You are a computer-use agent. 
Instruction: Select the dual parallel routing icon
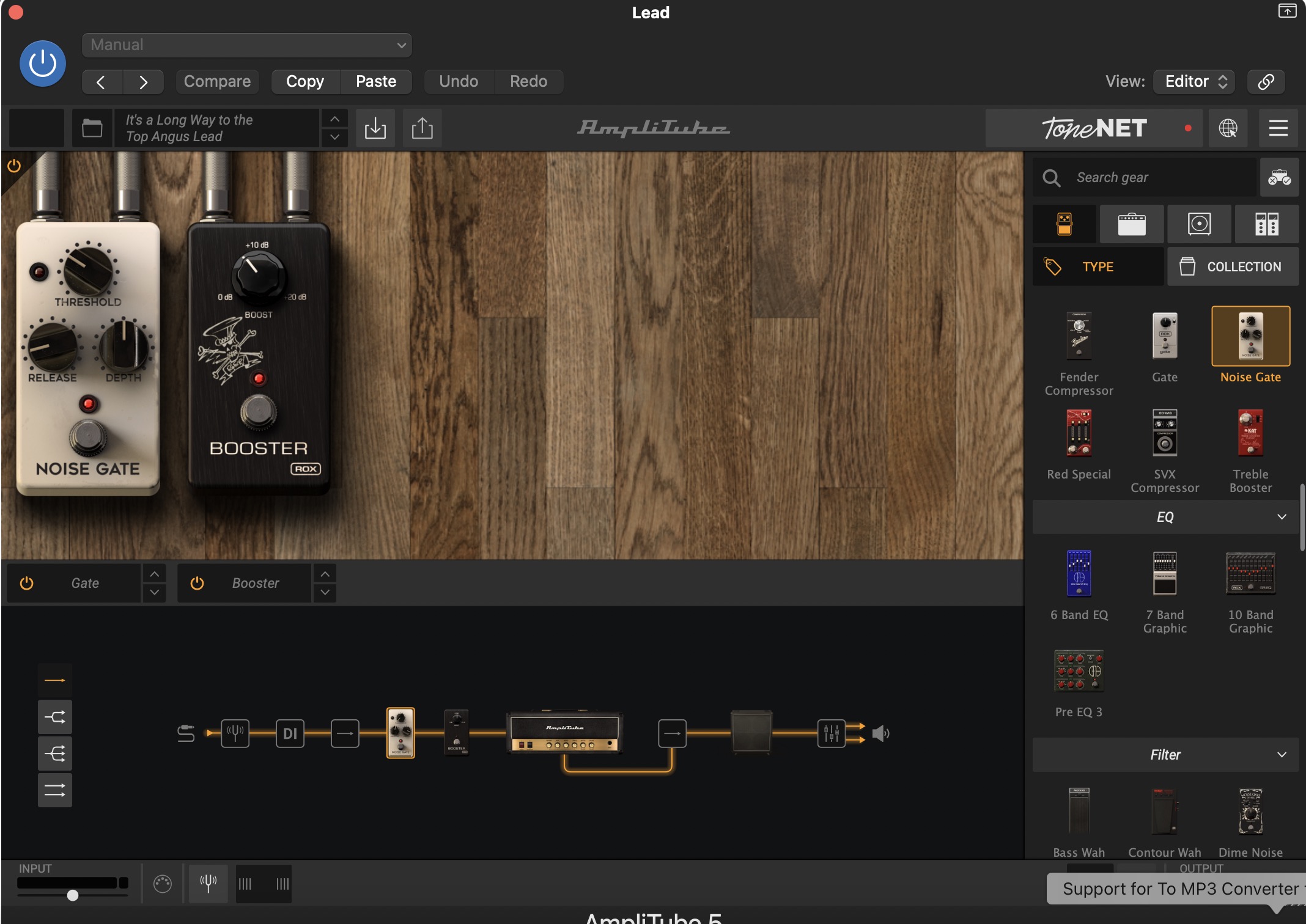point(55,790)
